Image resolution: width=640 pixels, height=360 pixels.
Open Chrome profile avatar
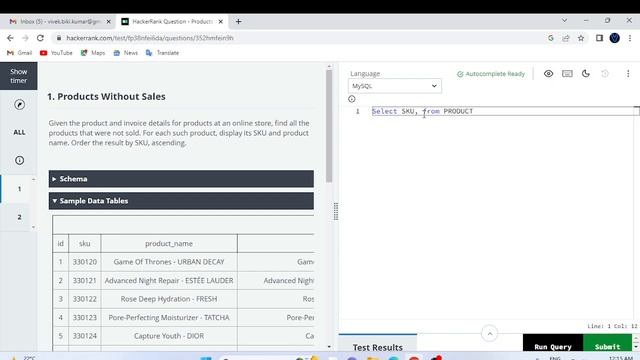(x=615, y=38)
